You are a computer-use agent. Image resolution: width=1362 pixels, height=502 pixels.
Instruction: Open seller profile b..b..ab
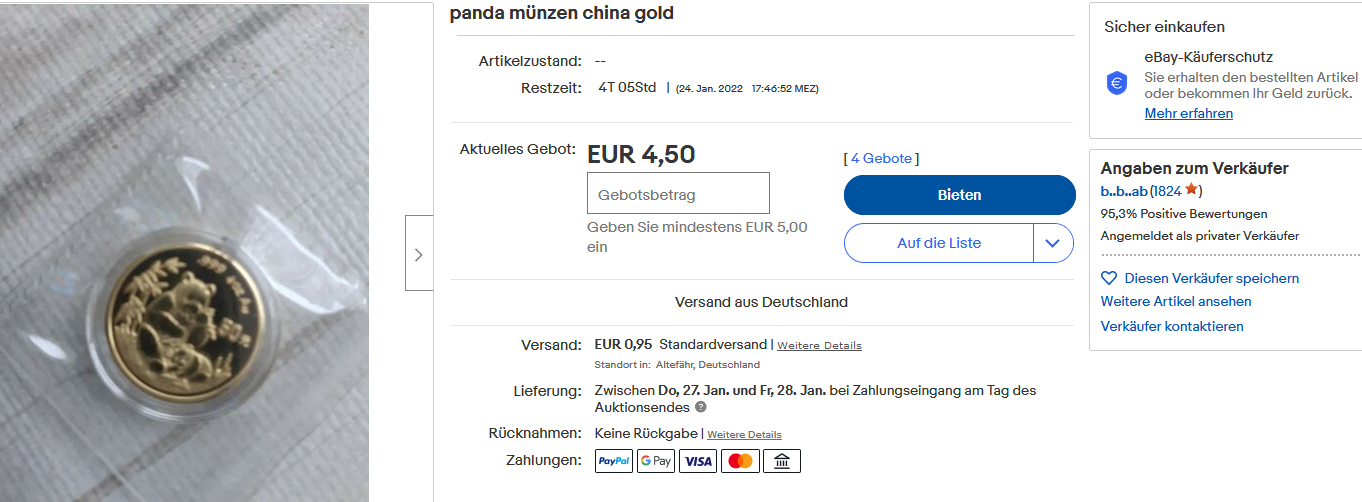[x=1123, y=191]
